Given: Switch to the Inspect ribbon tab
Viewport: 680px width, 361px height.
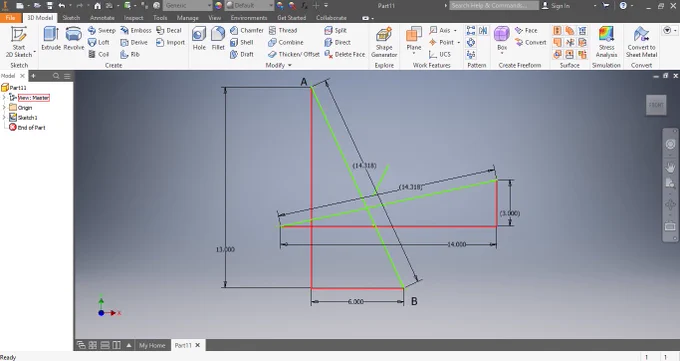Looking at the screenshot, I should (x=134, y=18).
